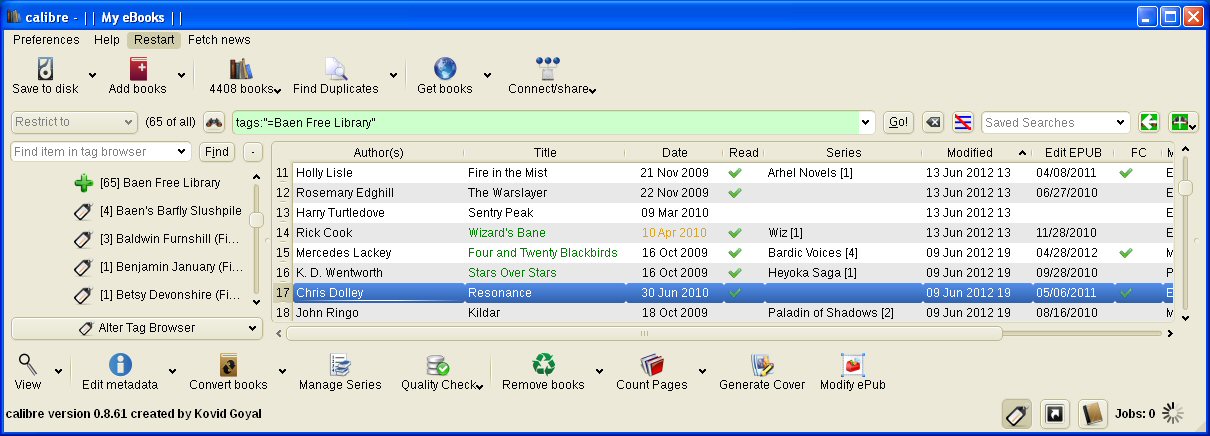
Task: Sort by the Title column header
Action: point(545,153)
